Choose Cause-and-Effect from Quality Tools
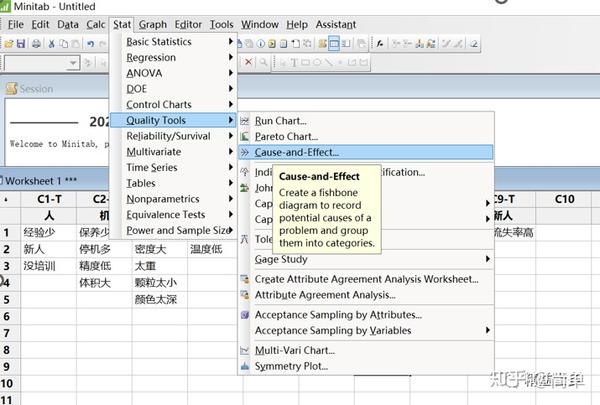600x405 pixels. click(x=365, y=152)
